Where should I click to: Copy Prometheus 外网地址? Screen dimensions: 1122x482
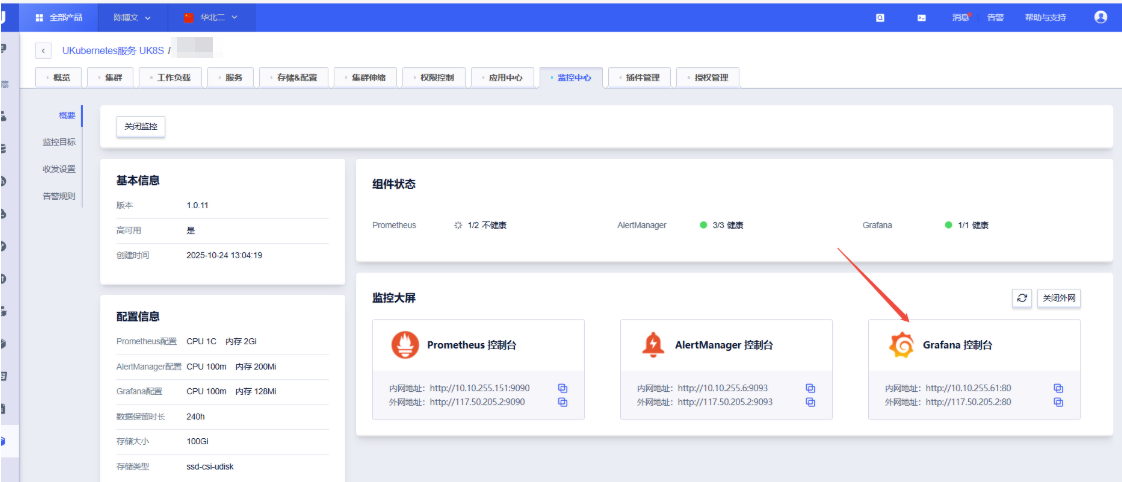(562, 403)
